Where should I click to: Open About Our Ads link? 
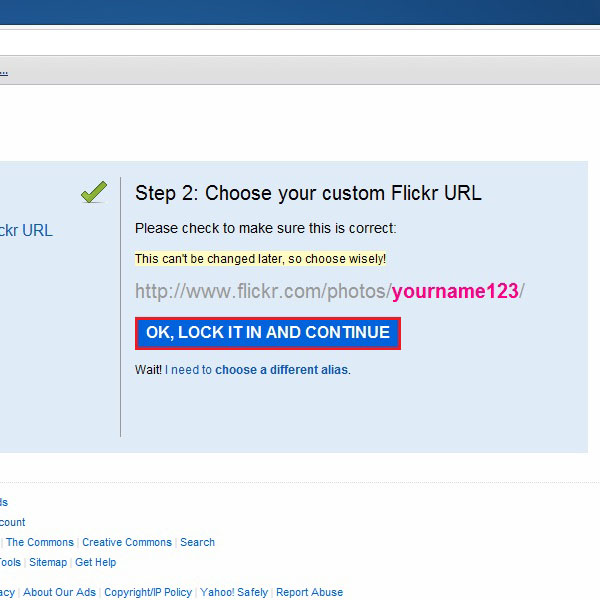(59, 592)
